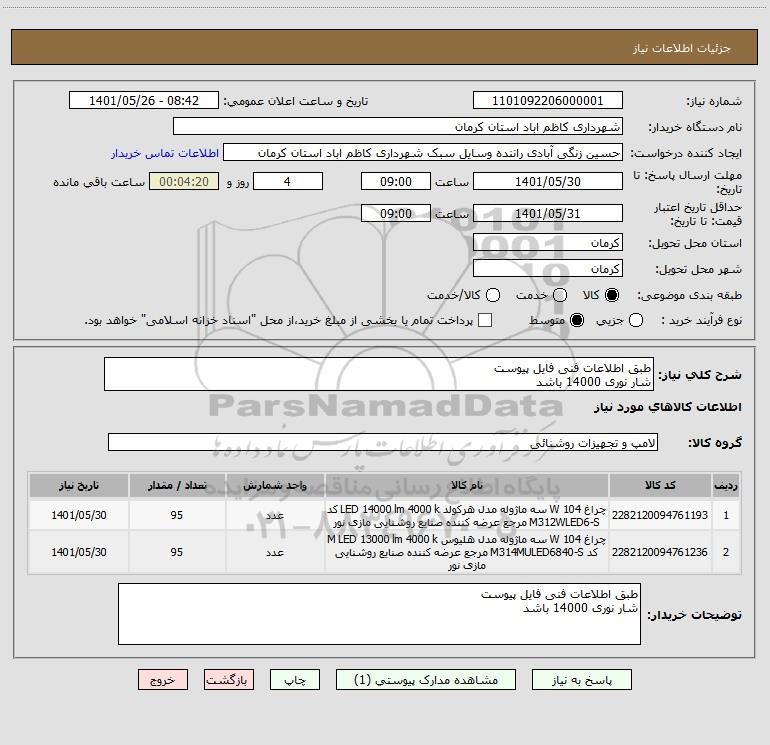The width and height of the screenshot is (770, 745).
Task: Select product code 2282120094761193
Action: [660, 515]
